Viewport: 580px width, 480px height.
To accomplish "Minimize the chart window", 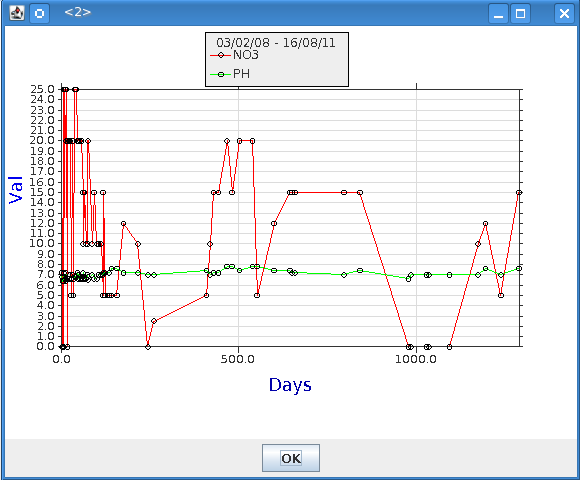I will click(498, 13).
